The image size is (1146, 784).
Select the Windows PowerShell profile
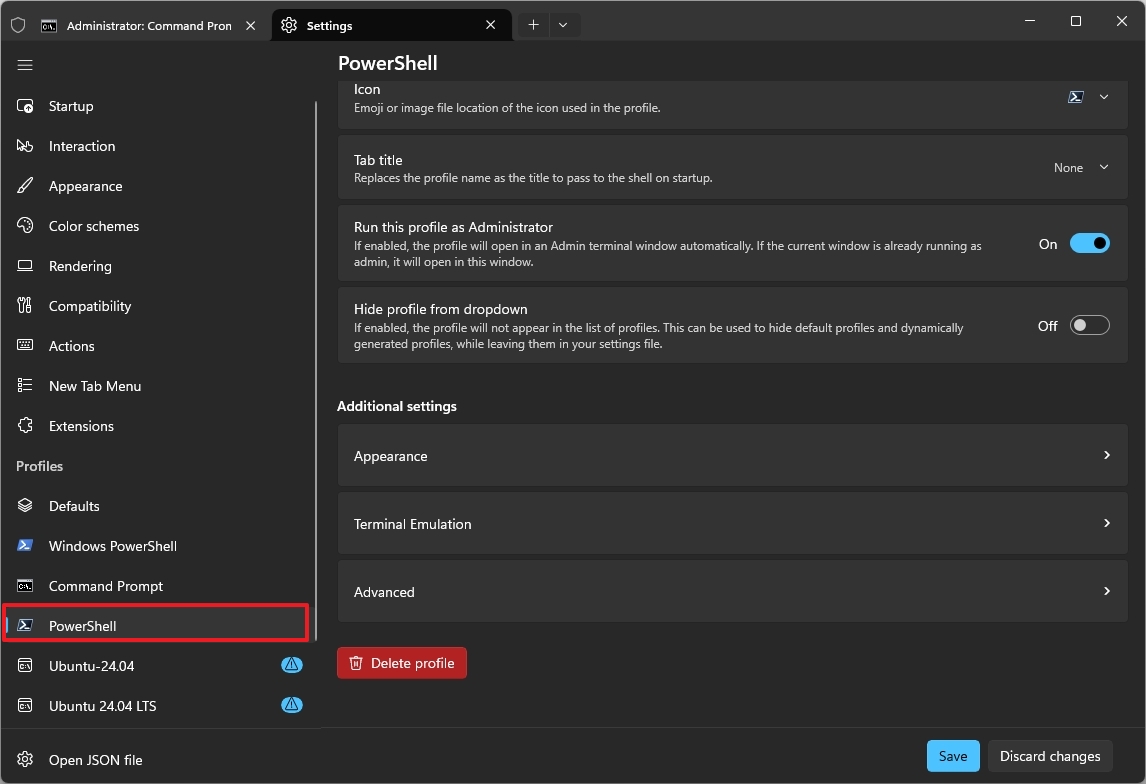(x=112, y=546)
